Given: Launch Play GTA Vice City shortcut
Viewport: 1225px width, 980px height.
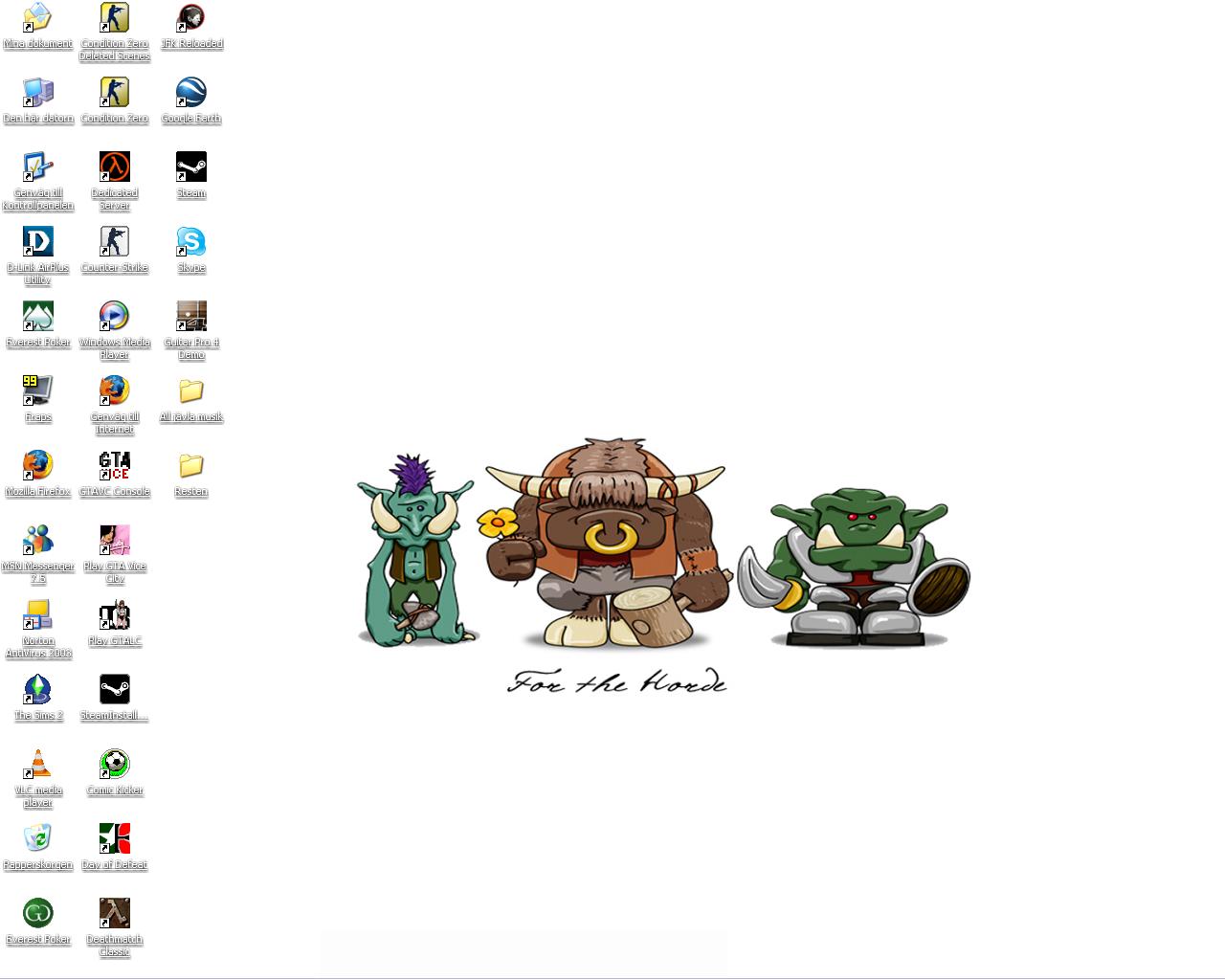Looking at the screenshot, I should click(115, 540).
